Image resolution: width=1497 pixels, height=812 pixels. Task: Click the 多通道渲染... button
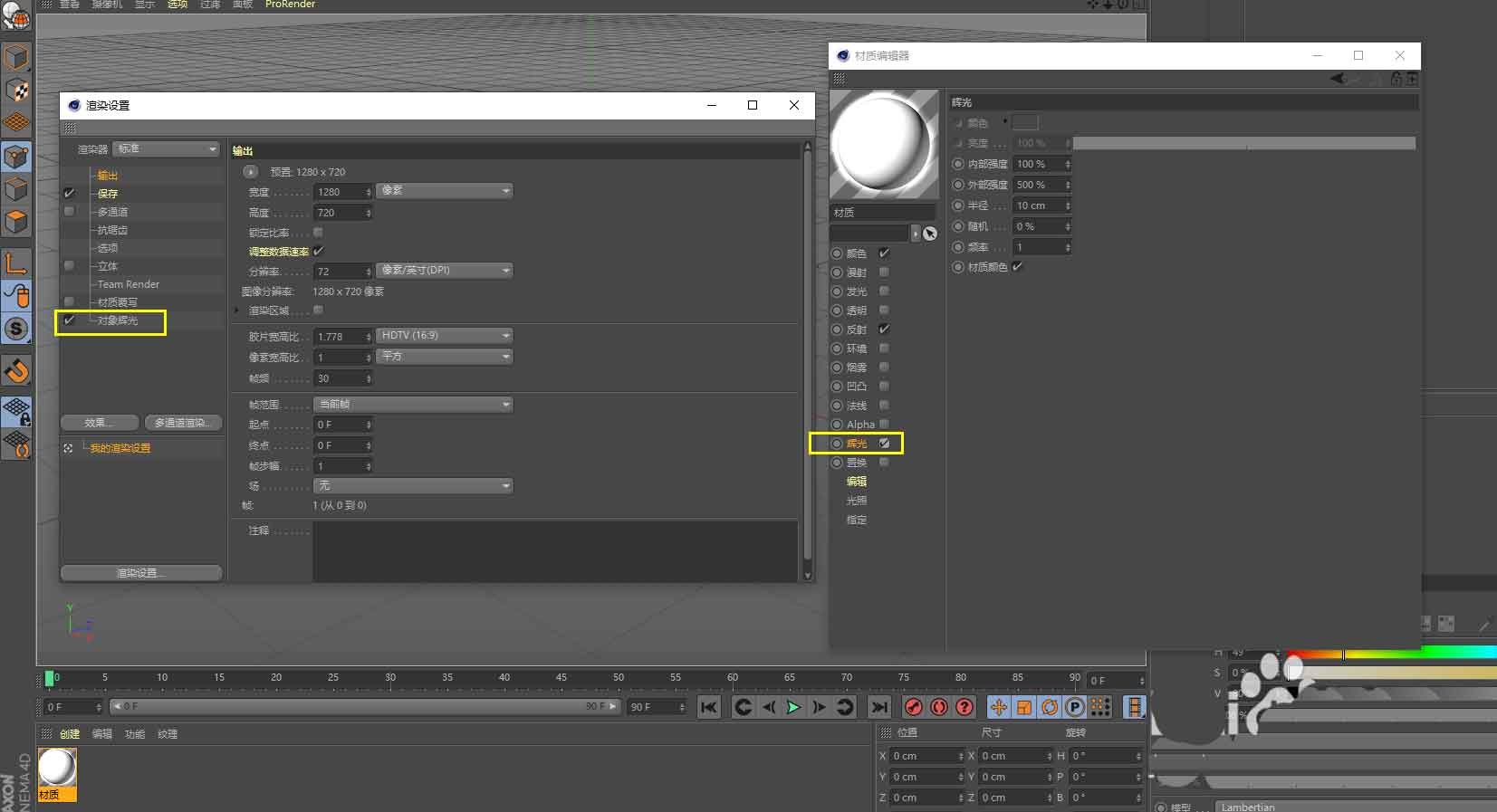click(x=182, y=423)
